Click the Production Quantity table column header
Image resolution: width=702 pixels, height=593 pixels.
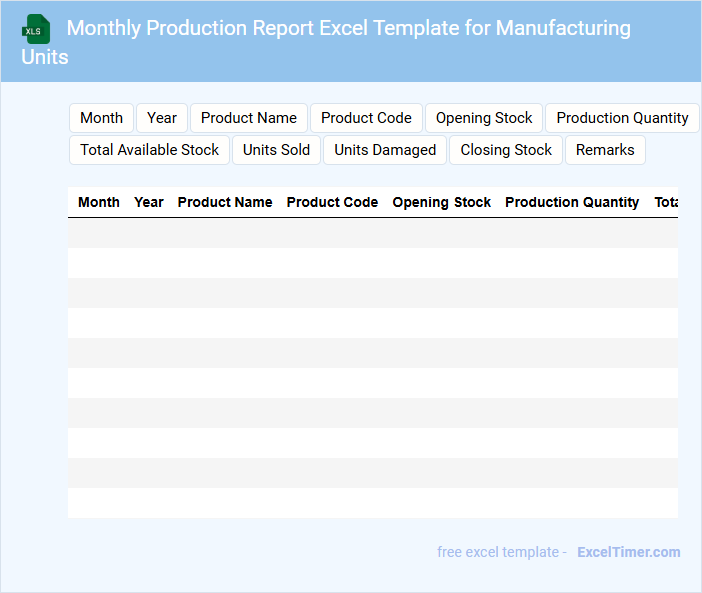tap(572, 202)
